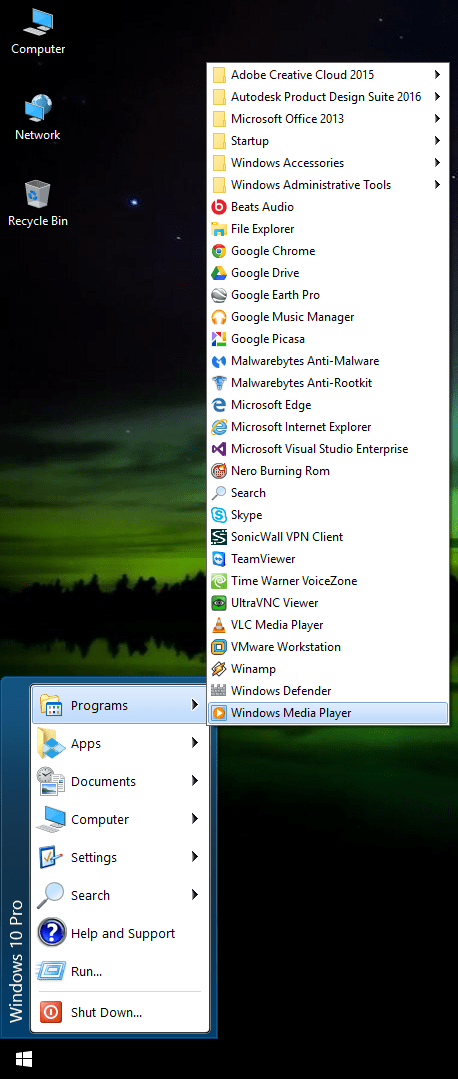
Task: Click the Shut Down... option
Action: coord(120,1013)
